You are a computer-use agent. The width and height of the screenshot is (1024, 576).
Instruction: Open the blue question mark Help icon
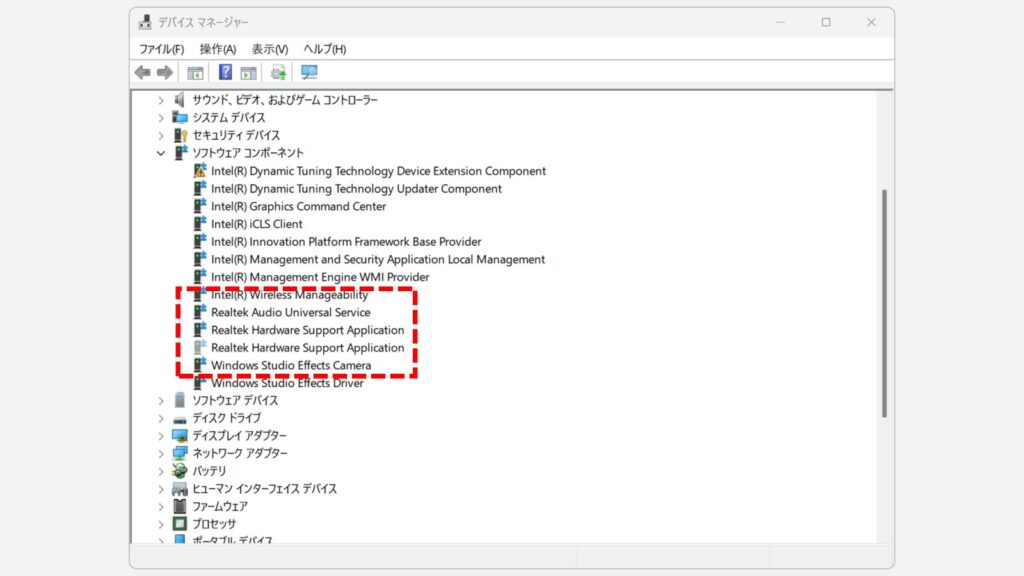click(225, 72)
